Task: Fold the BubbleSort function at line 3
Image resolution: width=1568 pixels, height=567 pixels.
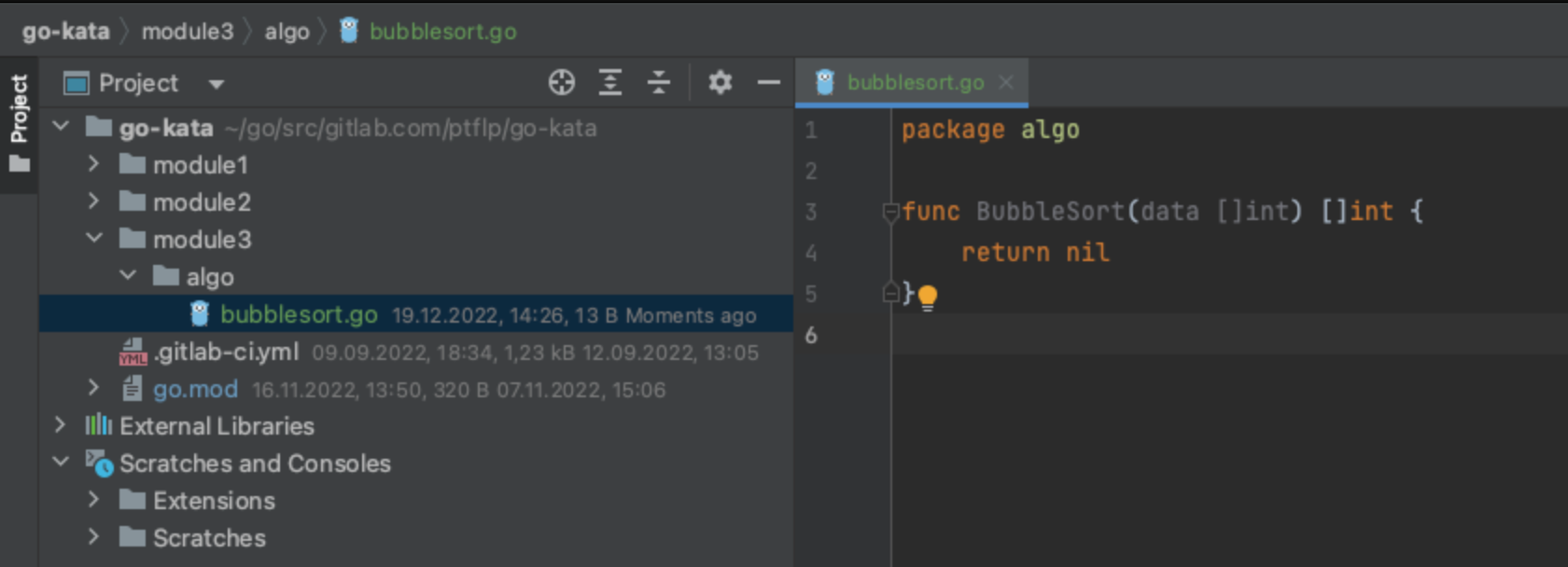Action: click(890, 212)
